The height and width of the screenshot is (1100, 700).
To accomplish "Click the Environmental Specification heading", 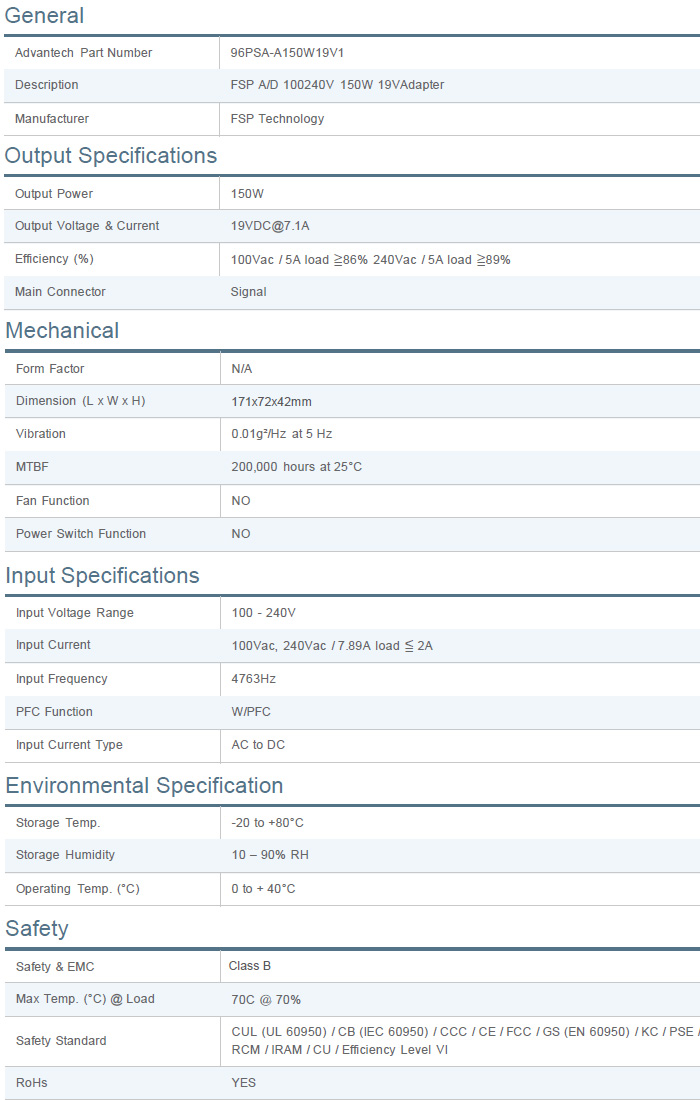I will 144,786.
